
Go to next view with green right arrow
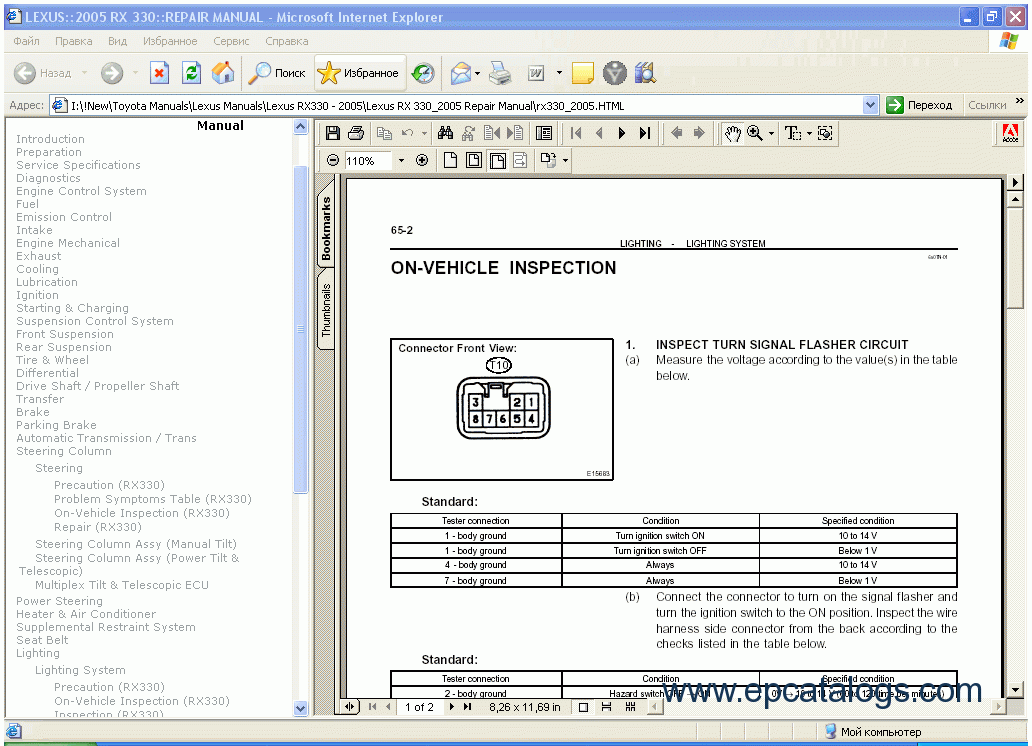pyautogui.click(x=699, y=133)
